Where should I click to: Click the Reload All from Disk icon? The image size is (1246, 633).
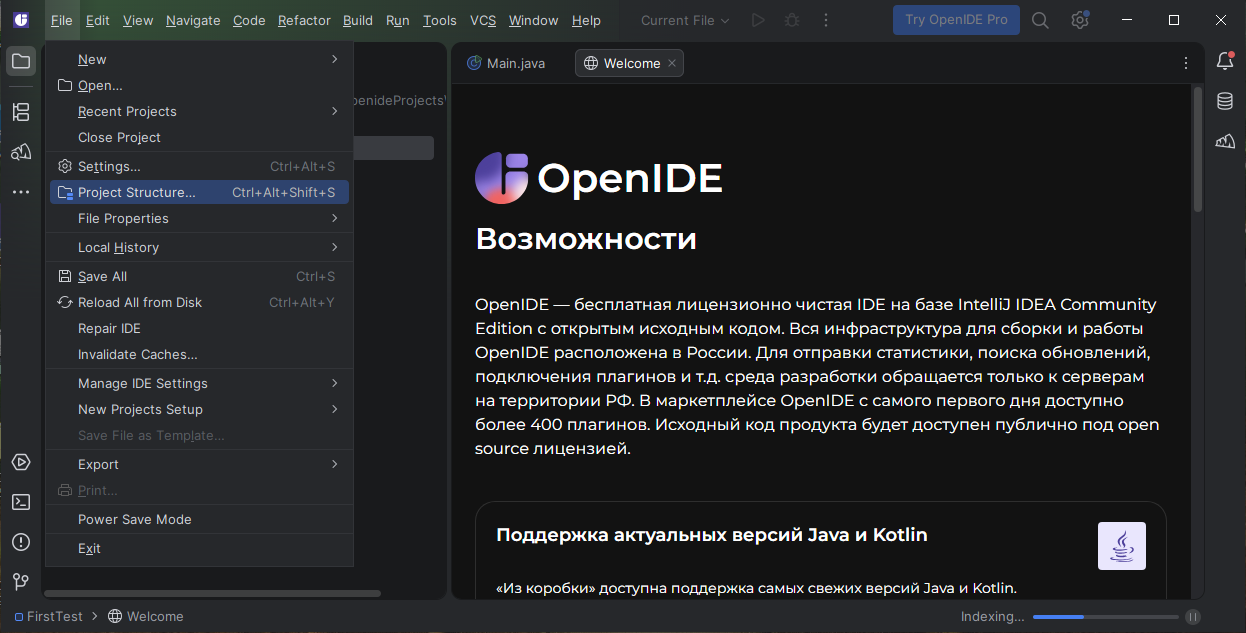[65, 302]
